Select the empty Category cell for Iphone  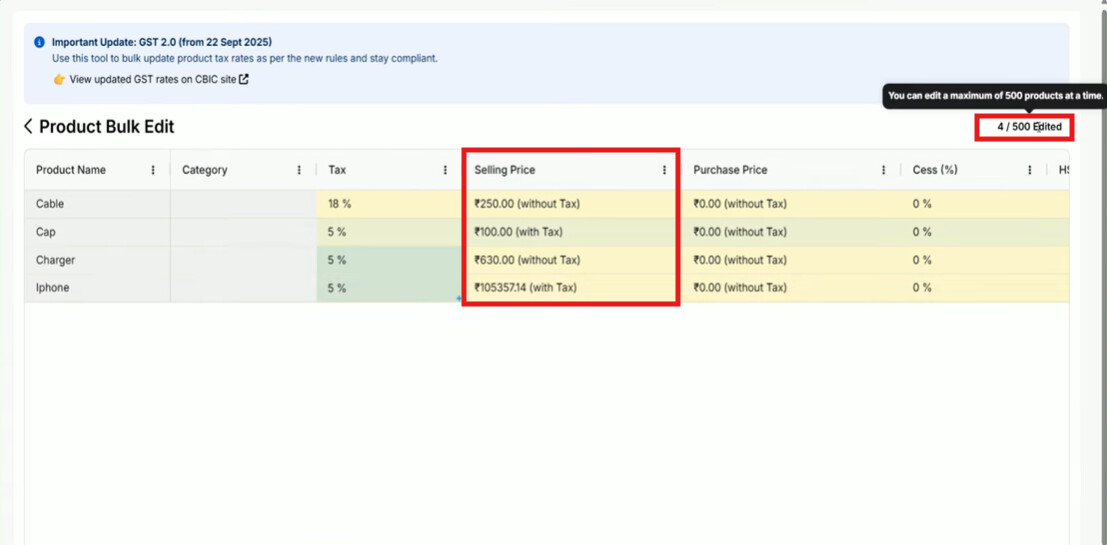244,288
